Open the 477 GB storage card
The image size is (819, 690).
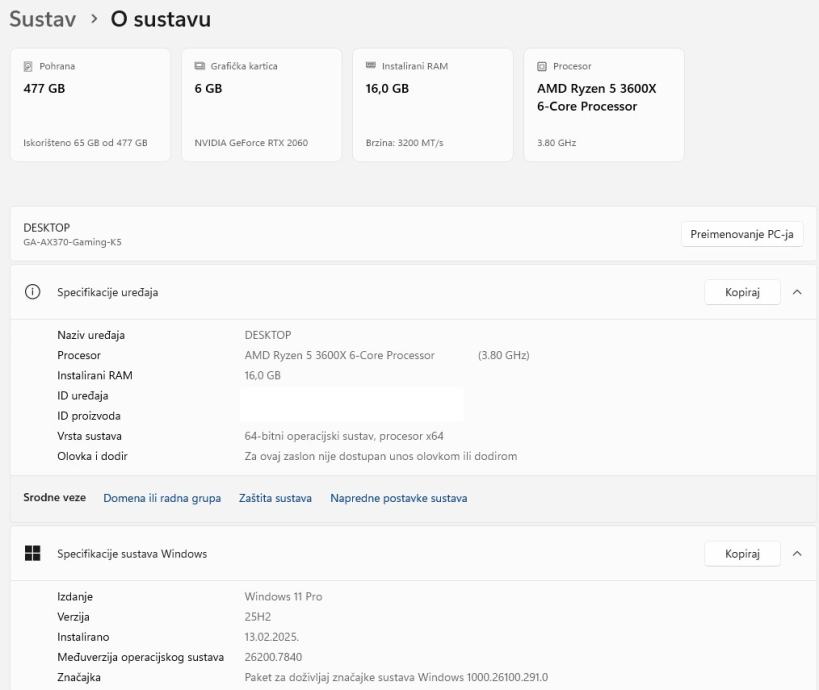pos(90,105)
